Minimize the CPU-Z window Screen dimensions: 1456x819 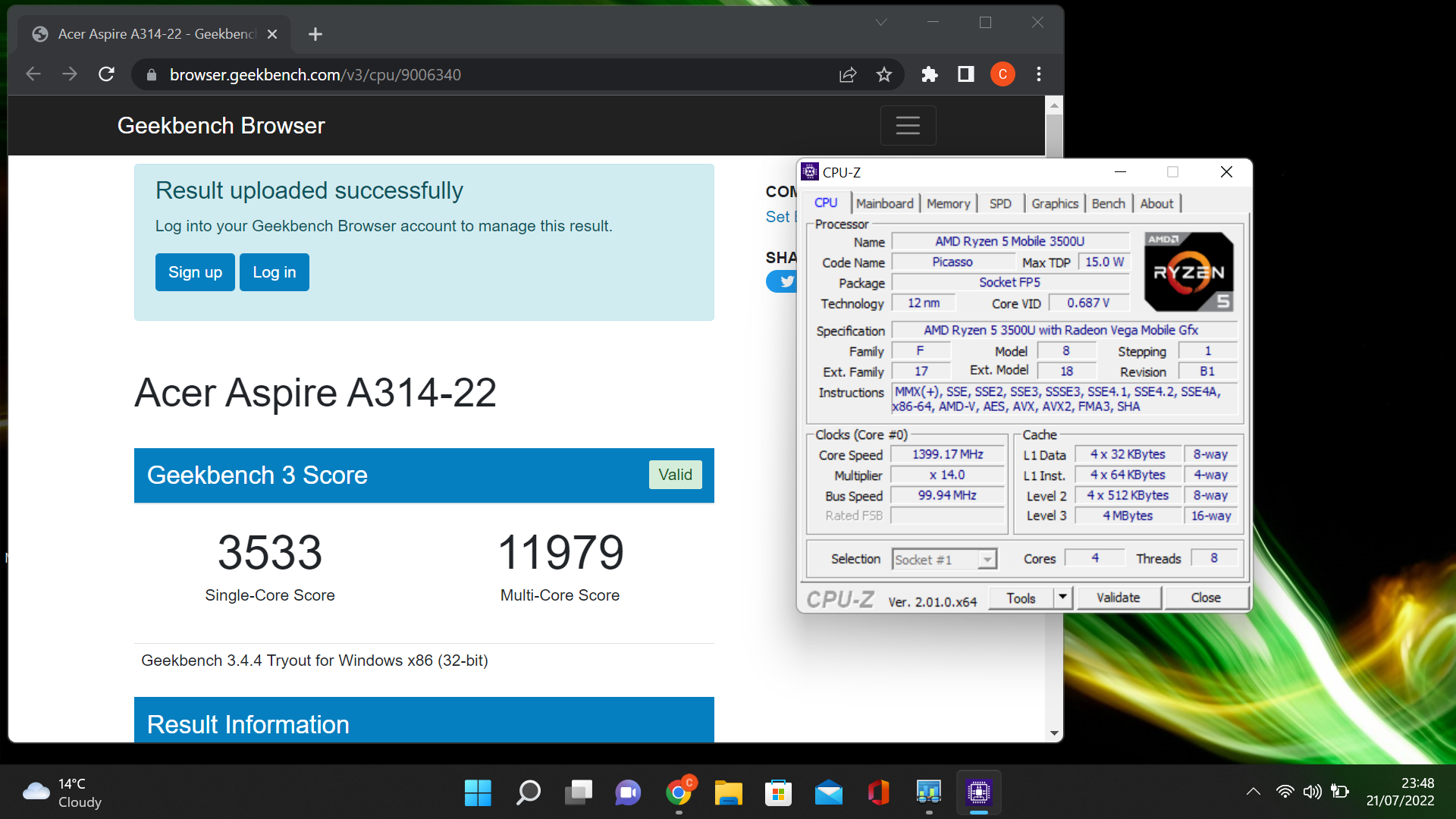point(1120,172)
